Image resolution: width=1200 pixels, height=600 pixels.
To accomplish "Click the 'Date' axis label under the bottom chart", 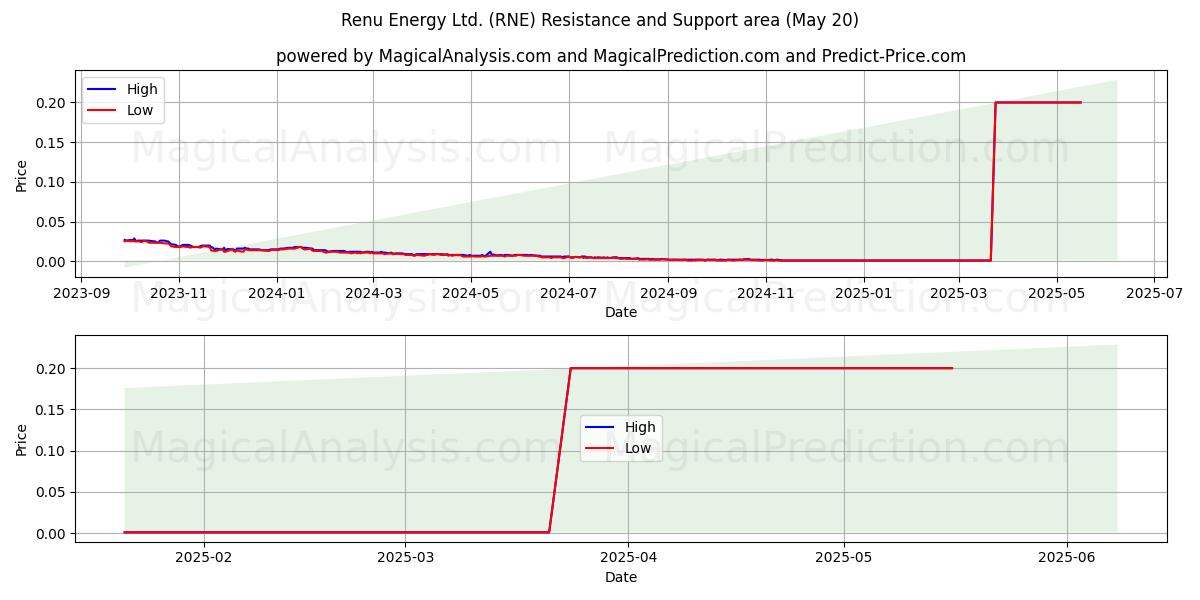I will pyautogui.click(x=621, y=577).
